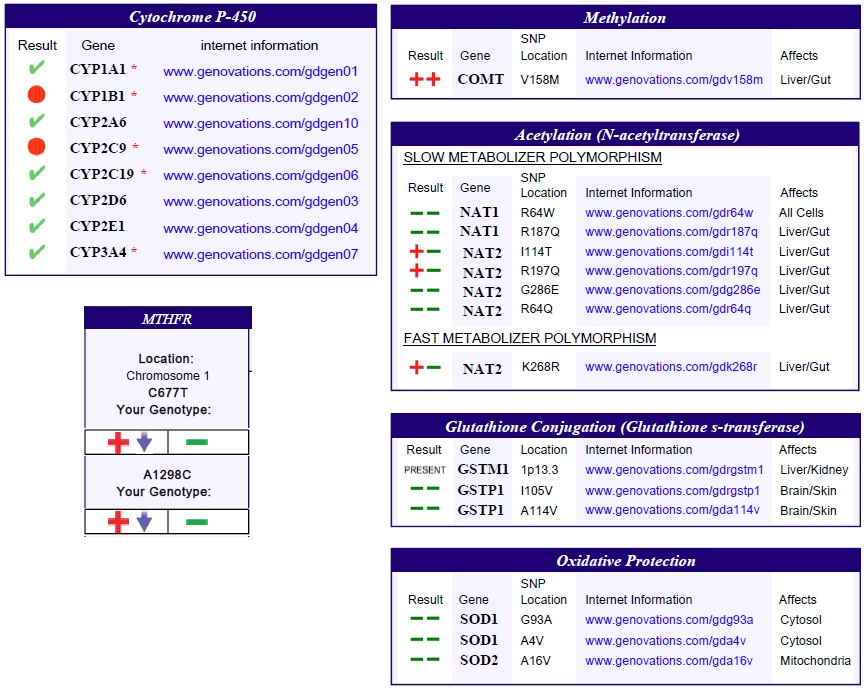Open the www.genovations.com/gdr187q link

[671, 232]
